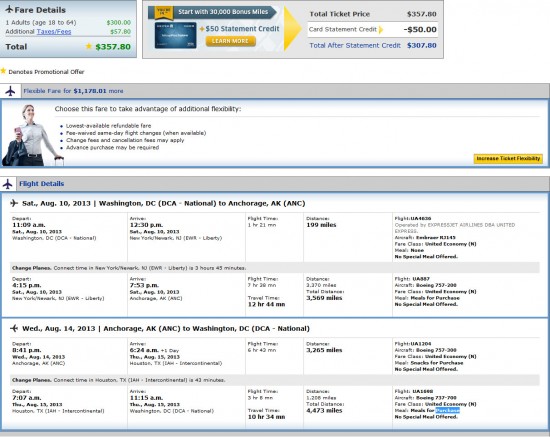550x437 pixels.
Task: Click the LEARN MORE button
Action: click(230, 41)
